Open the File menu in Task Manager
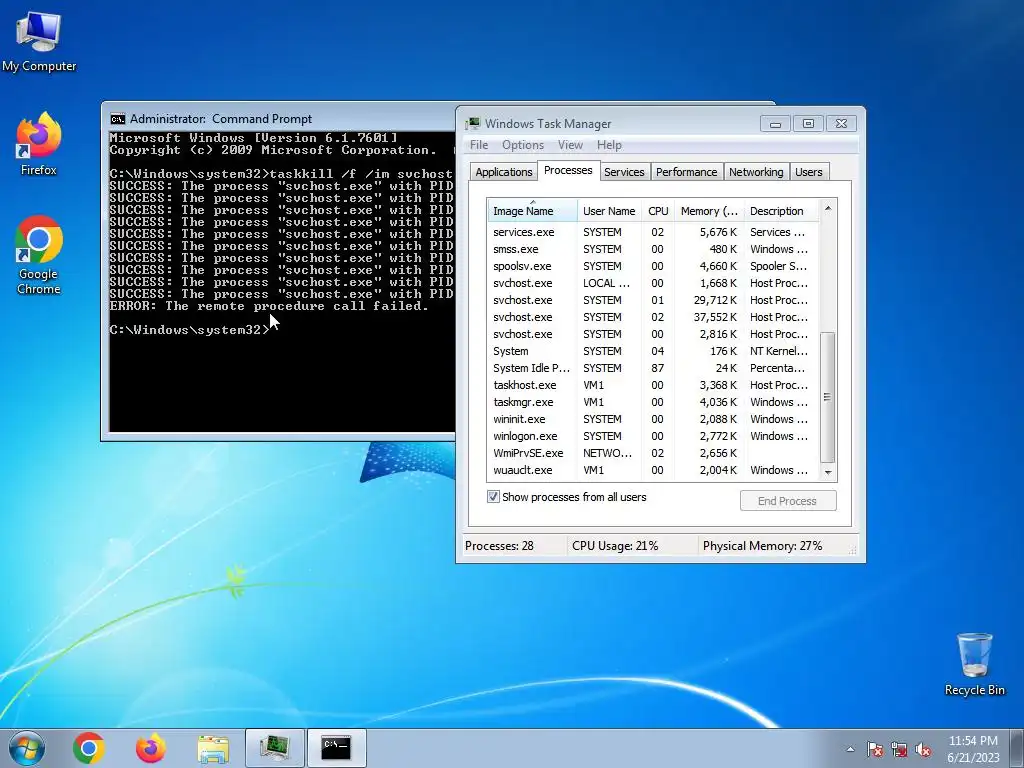The image size is (1024, 768). [x=479, y=145]
